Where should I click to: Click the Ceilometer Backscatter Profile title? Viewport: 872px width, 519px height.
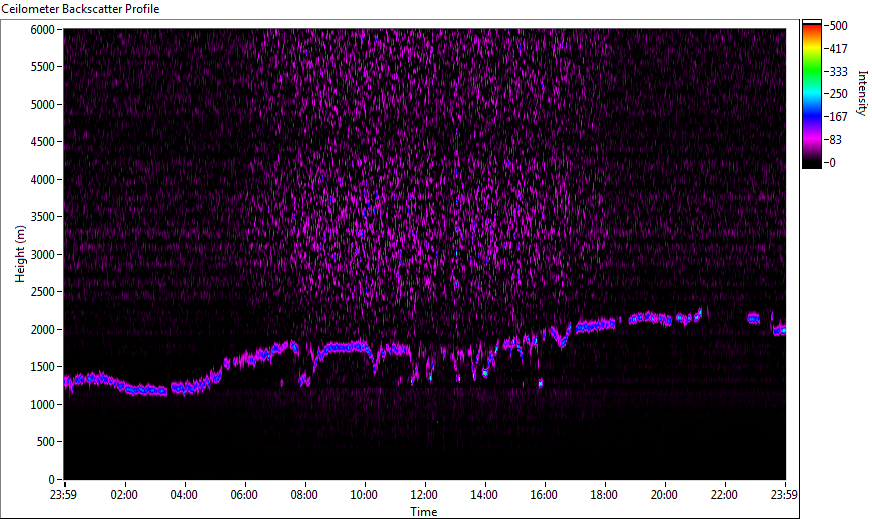[x=81, y=9]
